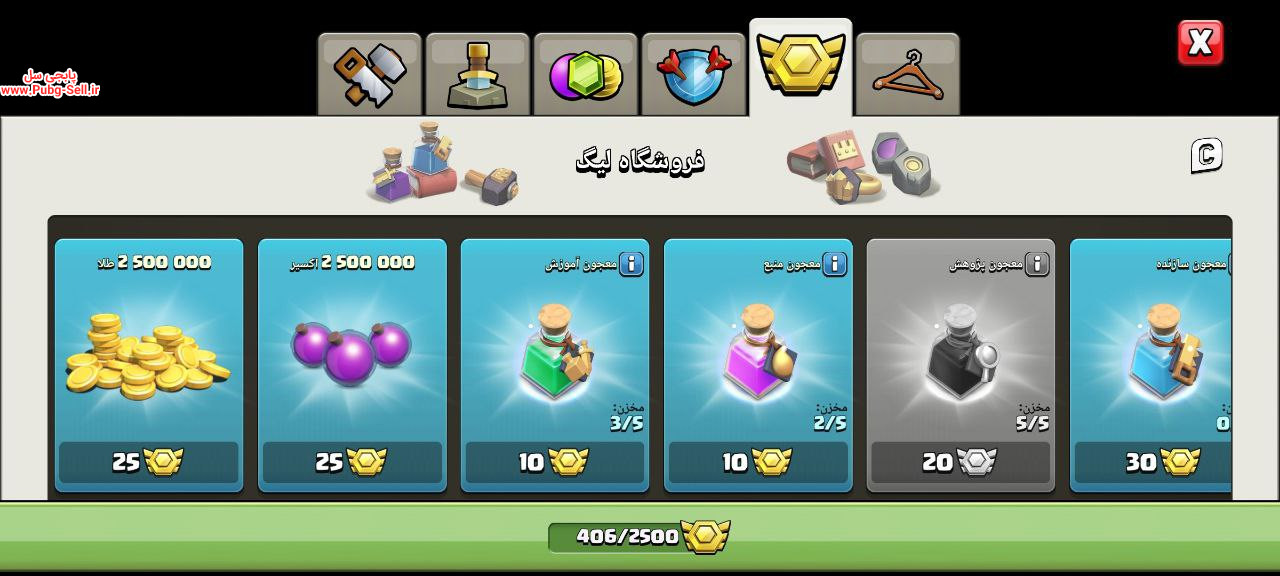Select the shield with arrows tab
The image size is (1280, 576).
click(693, 74)
